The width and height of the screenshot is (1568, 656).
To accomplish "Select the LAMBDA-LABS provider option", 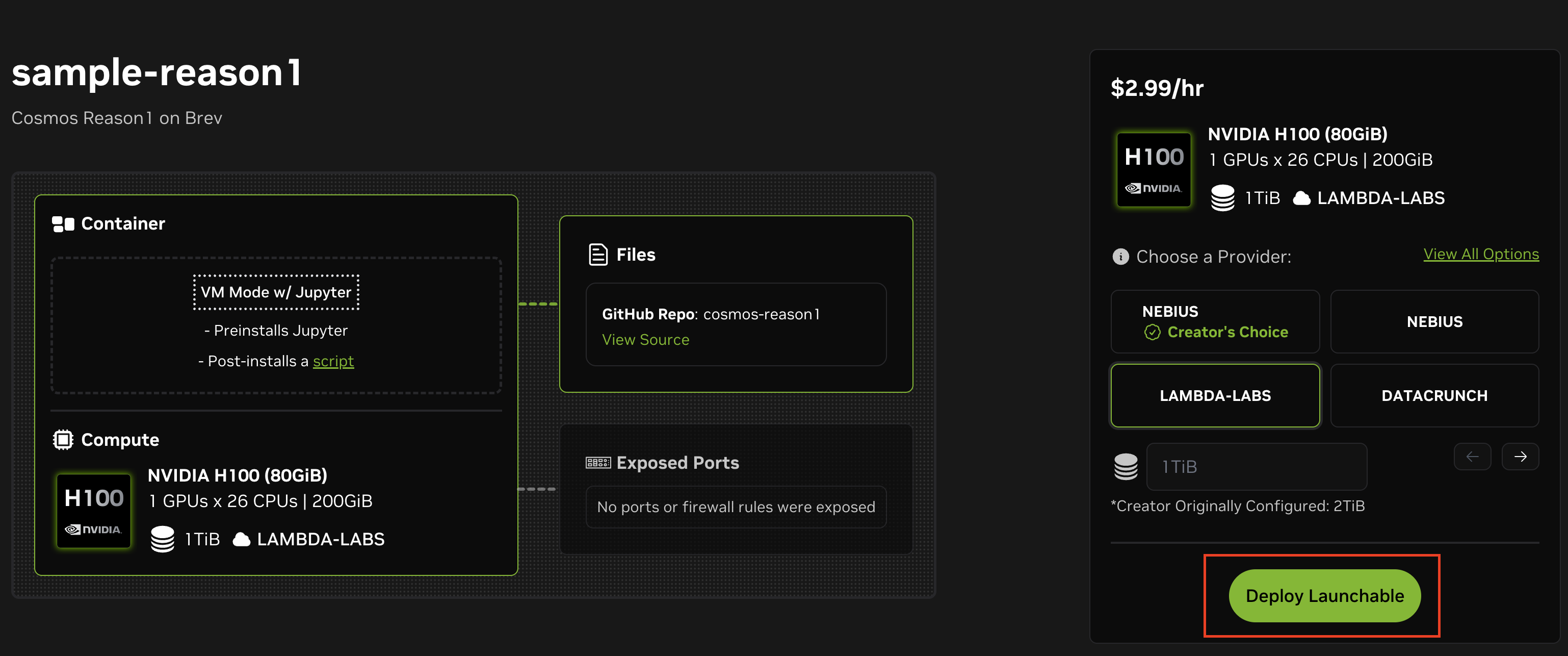I will [x=1215, y=396].
